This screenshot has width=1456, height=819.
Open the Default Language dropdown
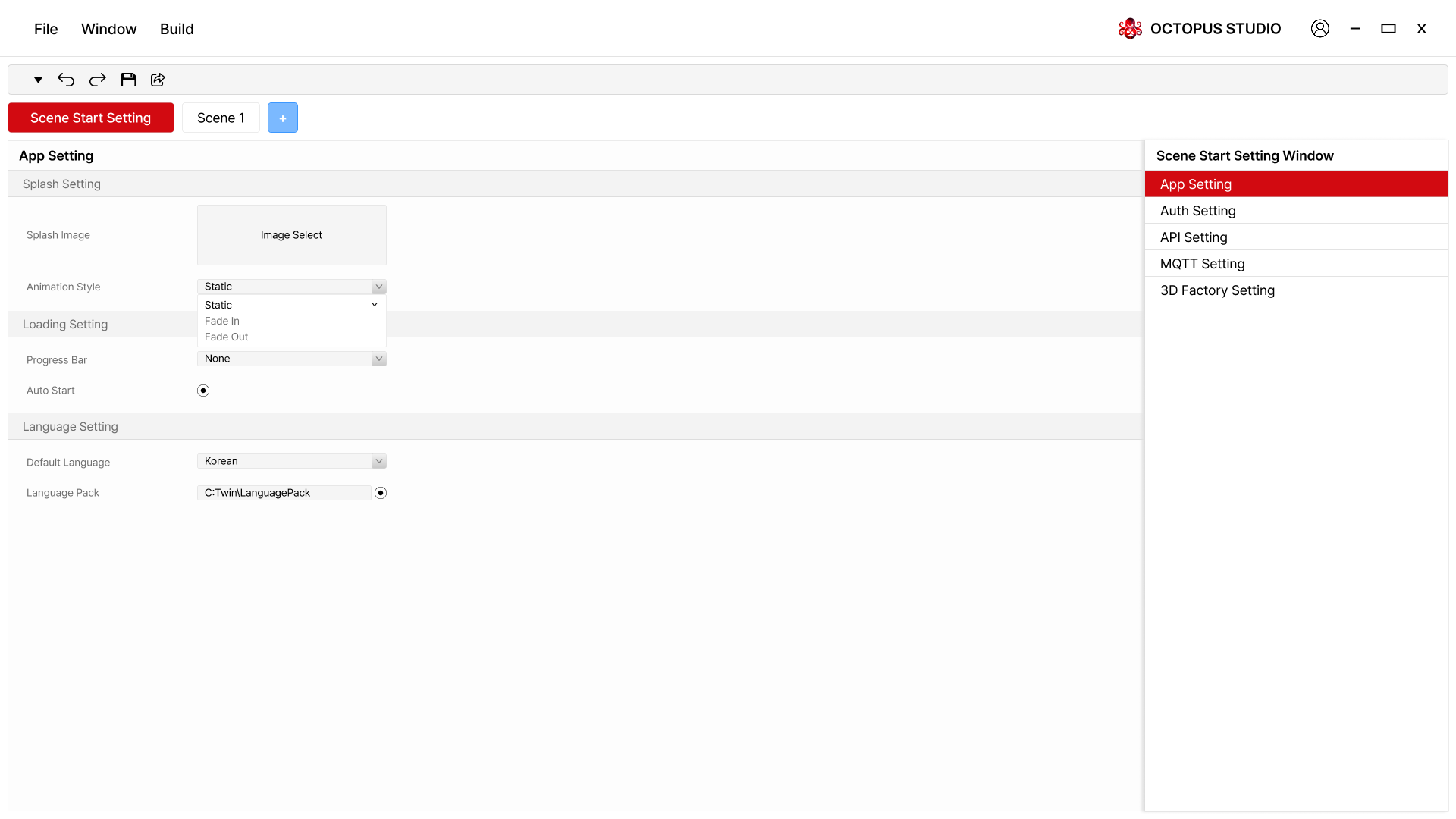click(x=292, y=461)
